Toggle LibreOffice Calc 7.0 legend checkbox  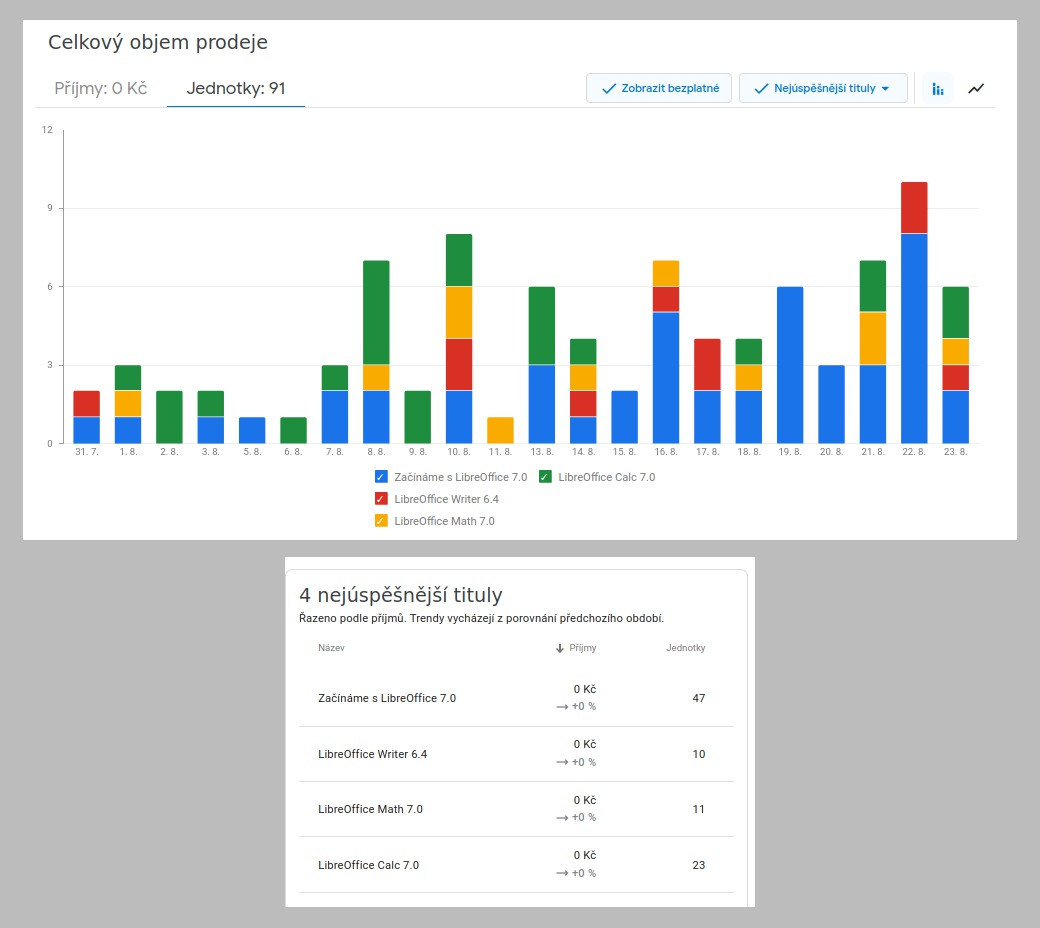click(x=545, y=477)
